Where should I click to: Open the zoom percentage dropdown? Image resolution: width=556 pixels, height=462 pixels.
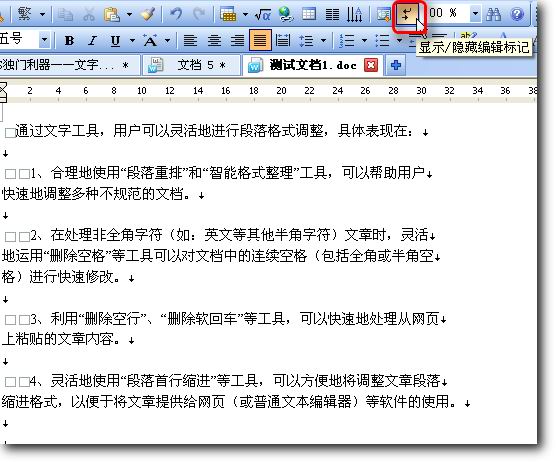[475, 14]
